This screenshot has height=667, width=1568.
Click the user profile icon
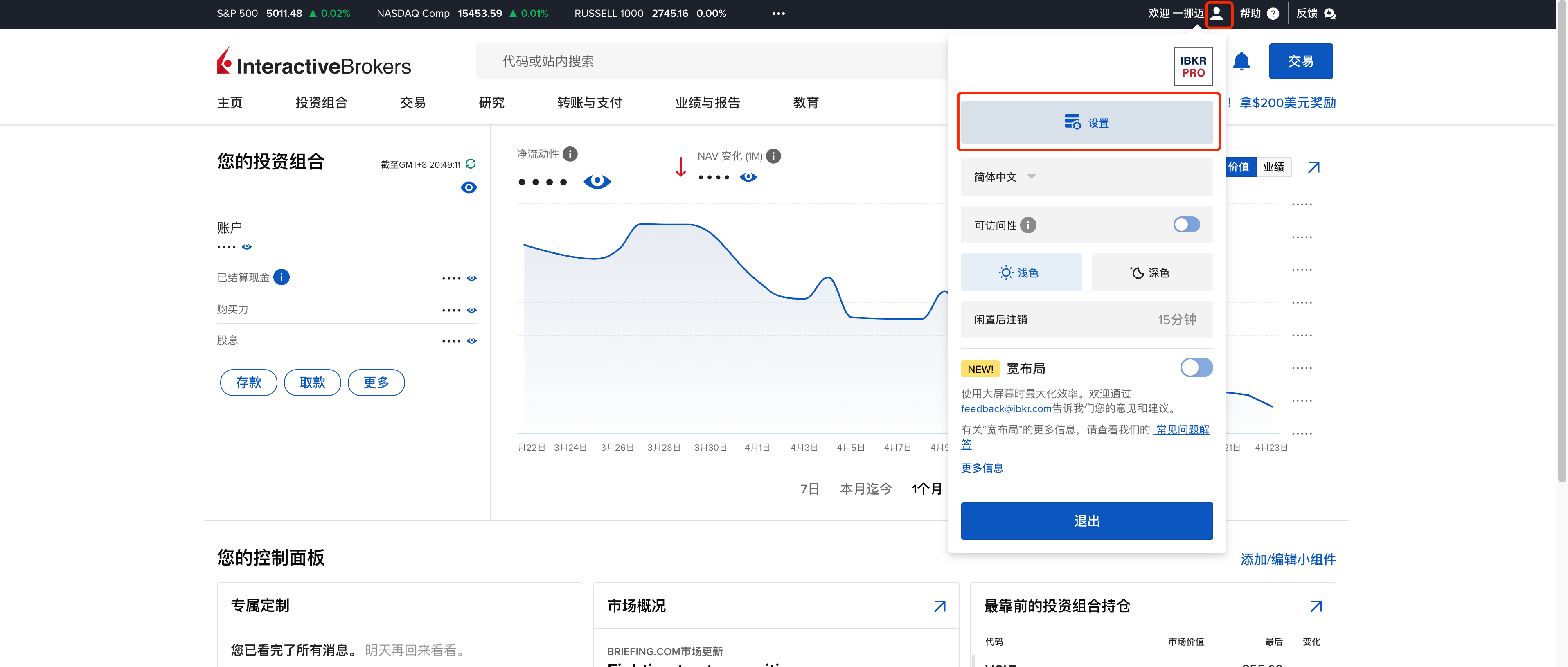1217,14
